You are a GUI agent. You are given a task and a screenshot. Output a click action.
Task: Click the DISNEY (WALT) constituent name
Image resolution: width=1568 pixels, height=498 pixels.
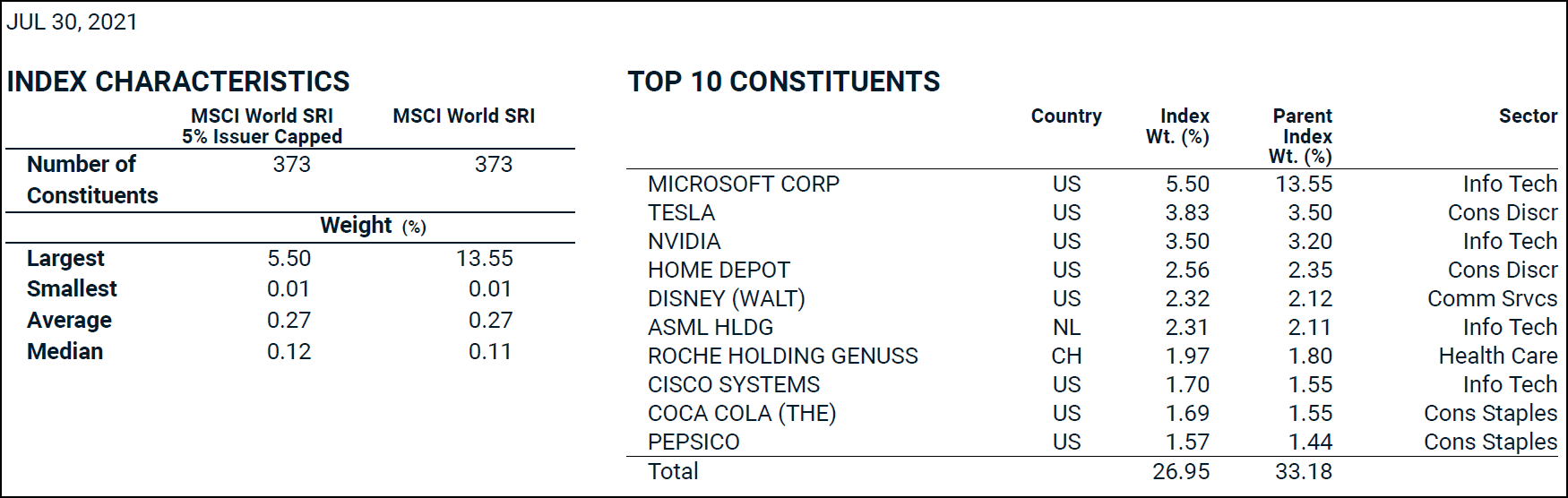pyautogui.click(x=726, y=299)
